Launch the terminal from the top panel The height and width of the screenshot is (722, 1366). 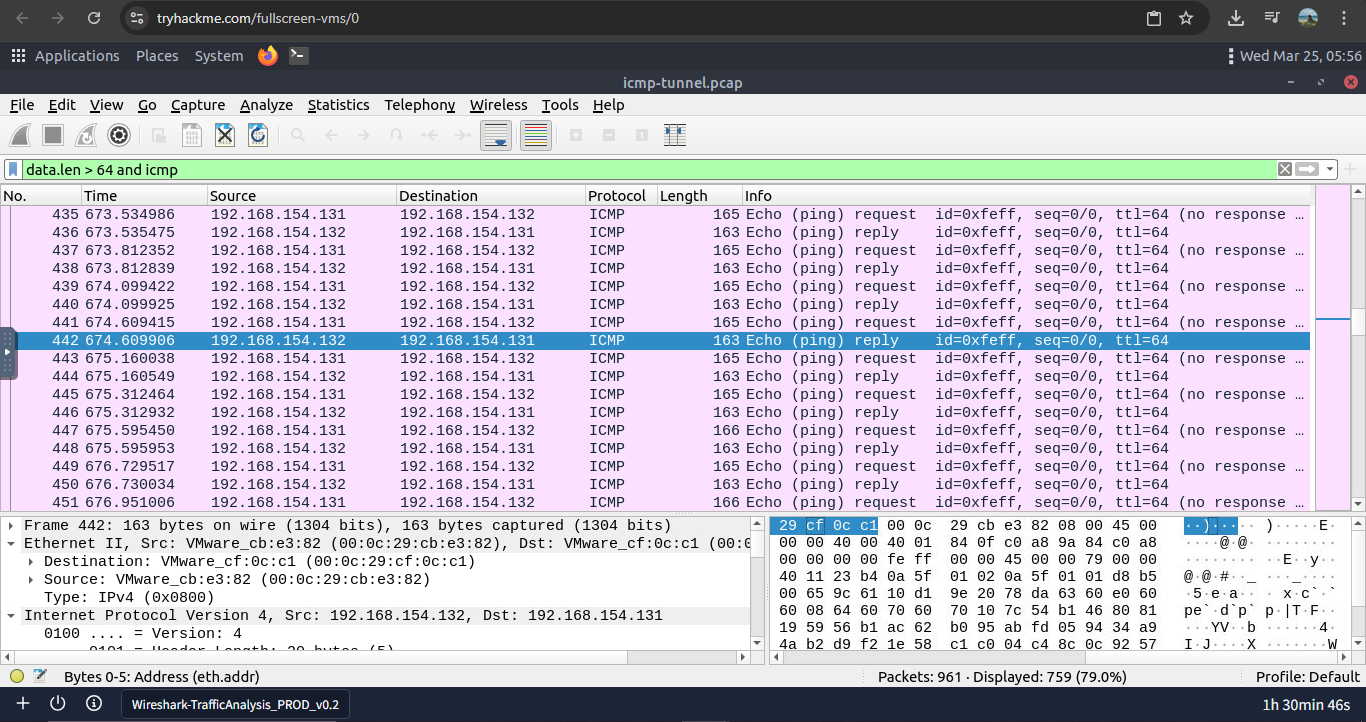pyautogui.click(x=298, y=56)
